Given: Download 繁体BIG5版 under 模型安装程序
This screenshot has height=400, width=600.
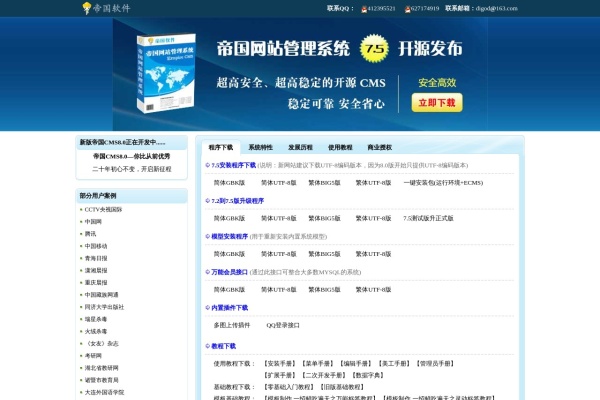Looking at the screenshot, I should click(x=324, y=254).
